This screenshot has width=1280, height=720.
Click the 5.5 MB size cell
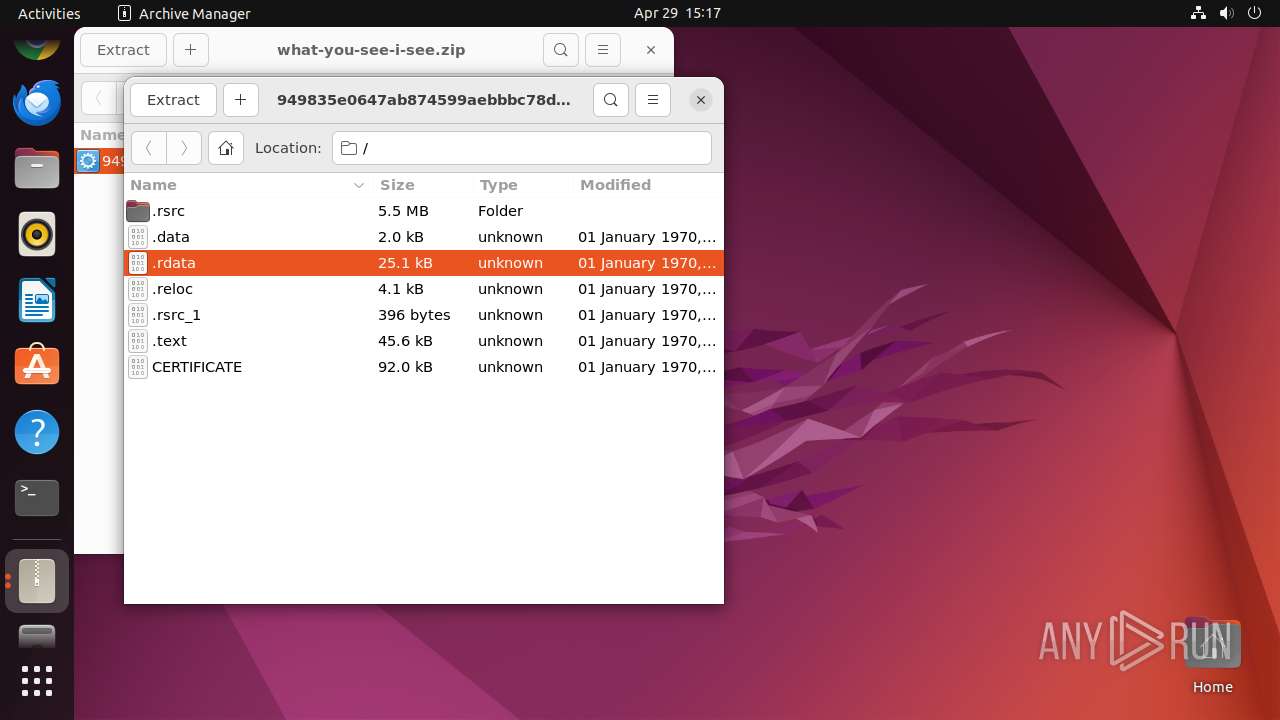click(403, 211)
